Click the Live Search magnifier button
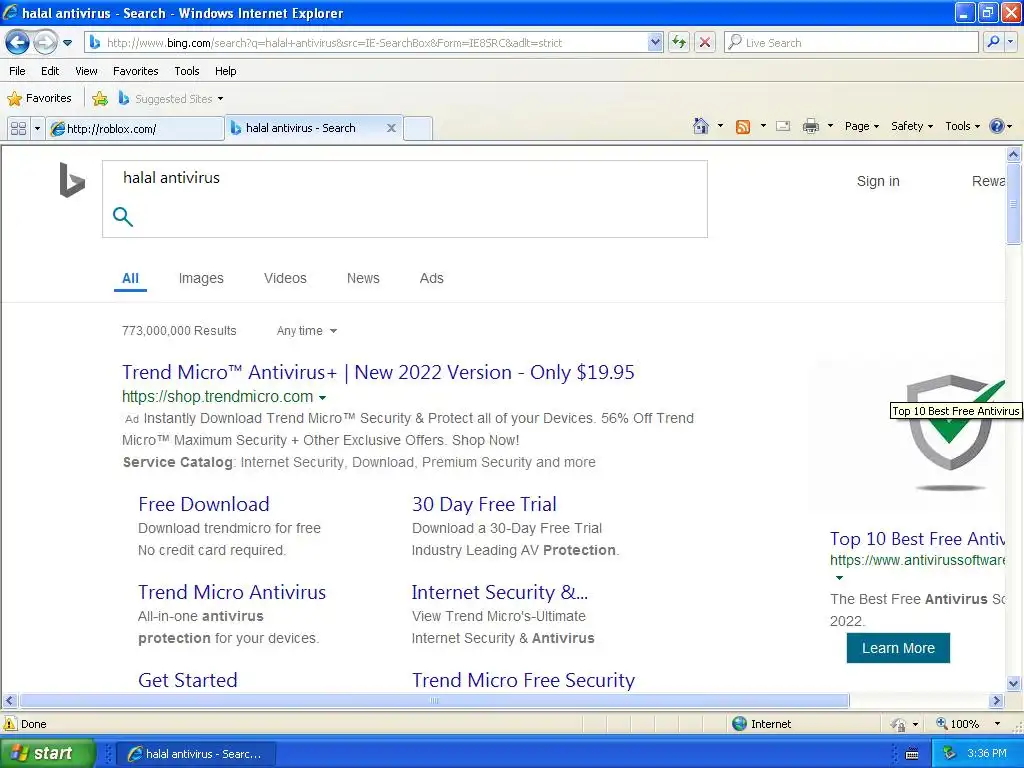The width and height of the screenshot is (1024, 768). pos(993,43)
